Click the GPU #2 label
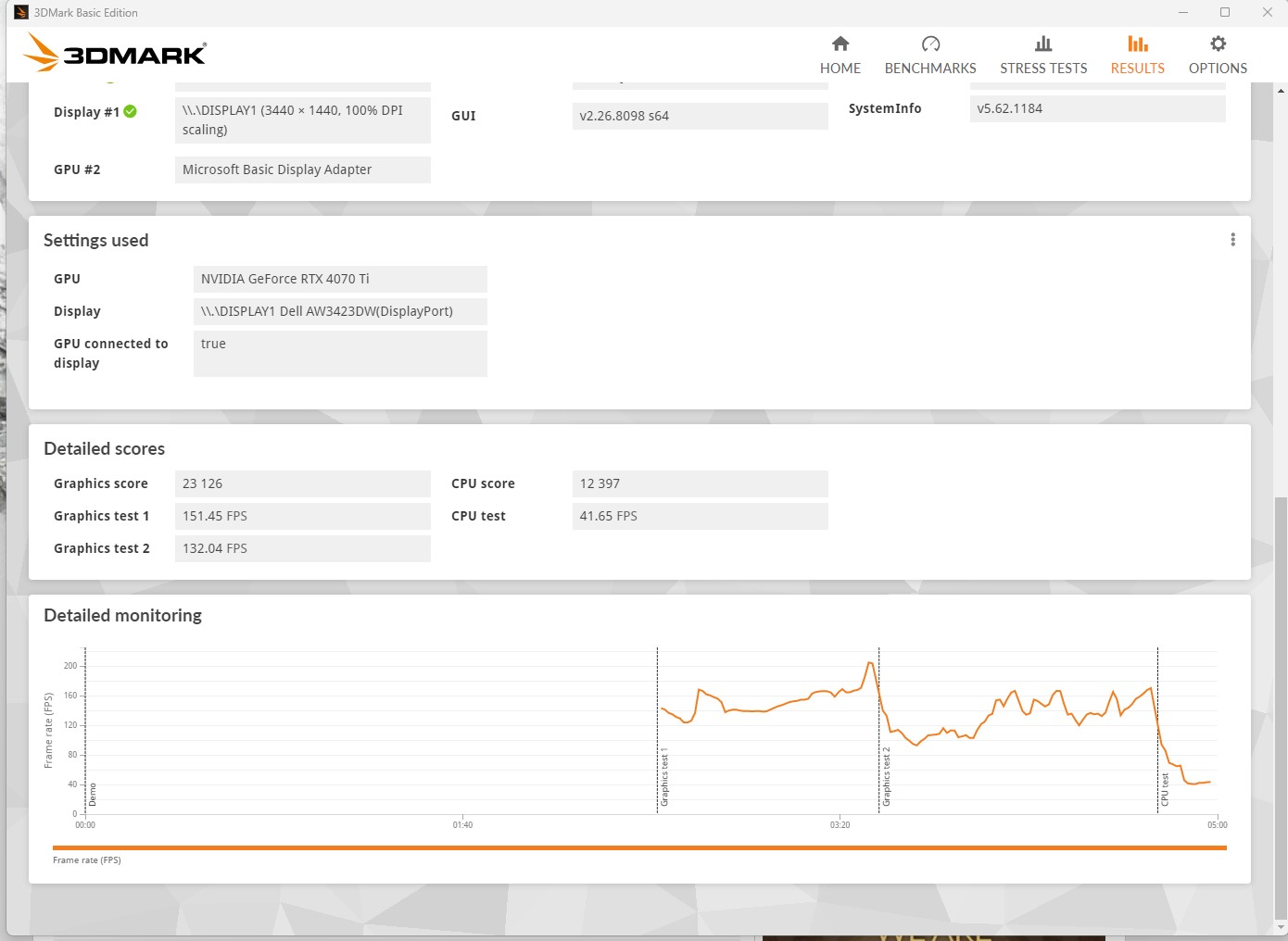 click(77, 169)
